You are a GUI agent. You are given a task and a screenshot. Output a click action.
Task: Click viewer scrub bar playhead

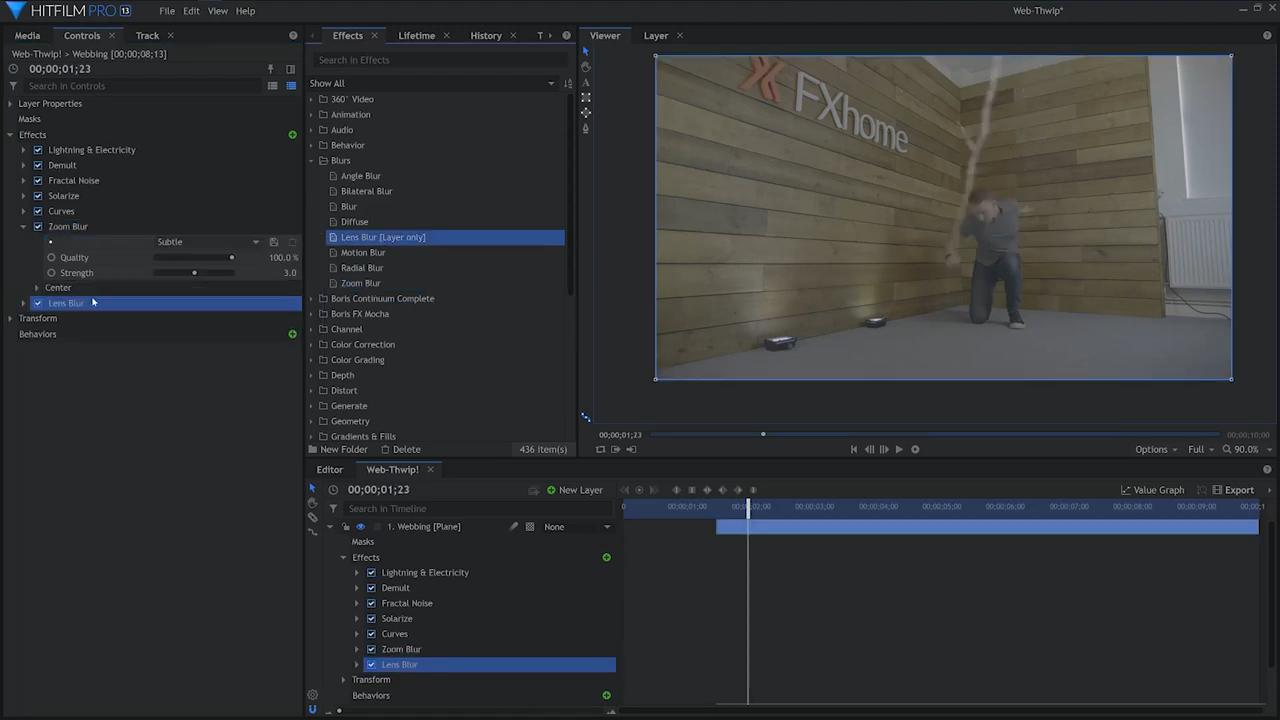pyautogui.click(x=763, y=434)
